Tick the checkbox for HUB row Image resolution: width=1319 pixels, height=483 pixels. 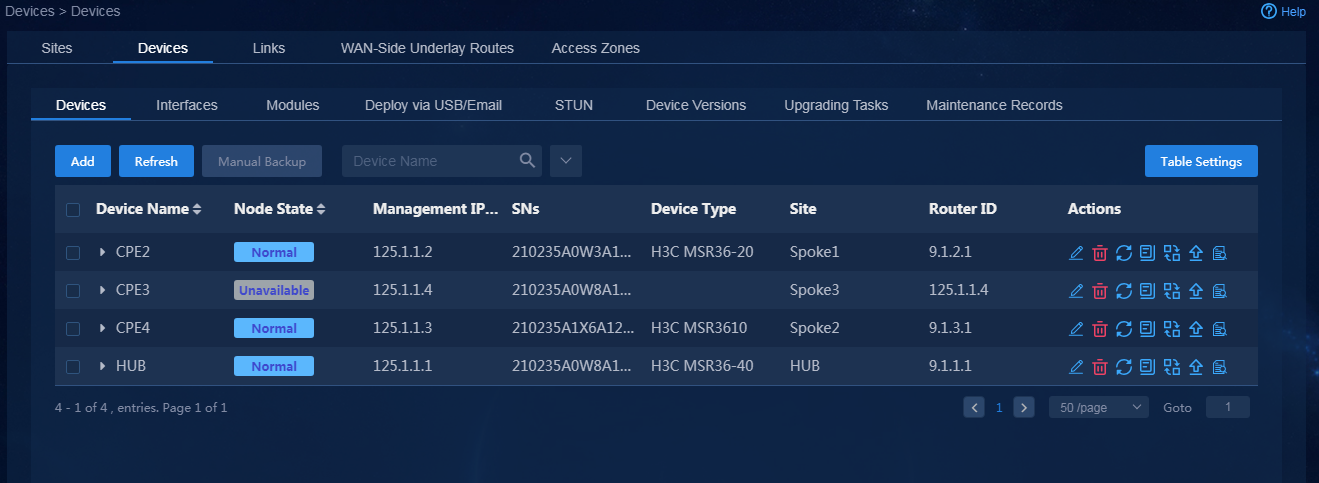pos(73,367)
